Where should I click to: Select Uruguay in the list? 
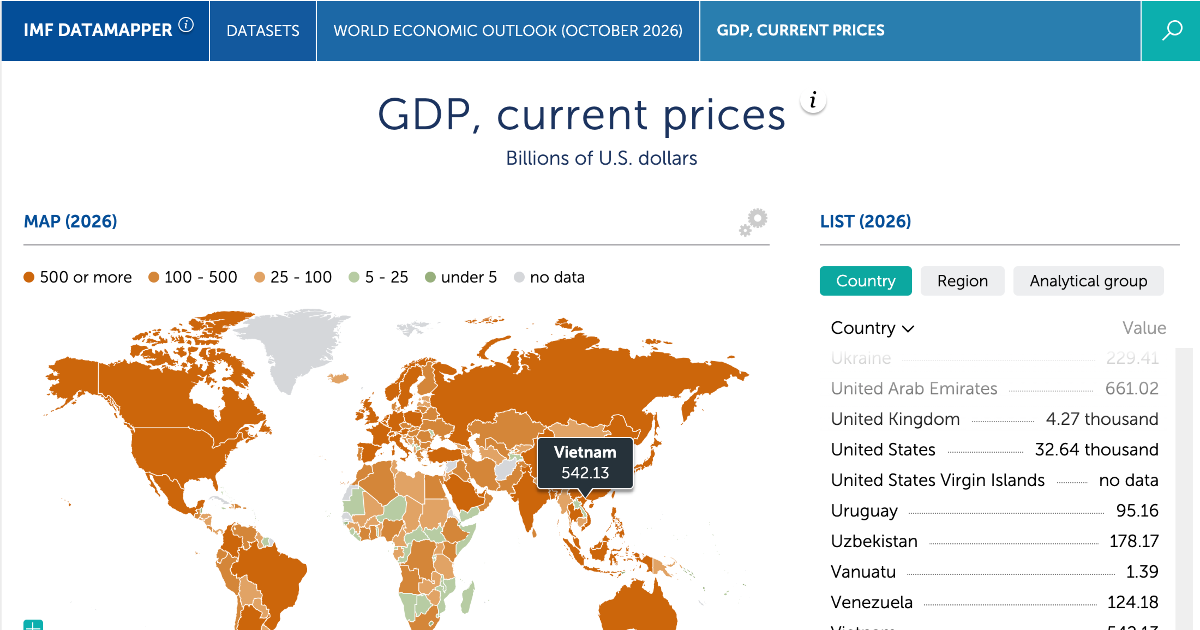coord(995,511)
